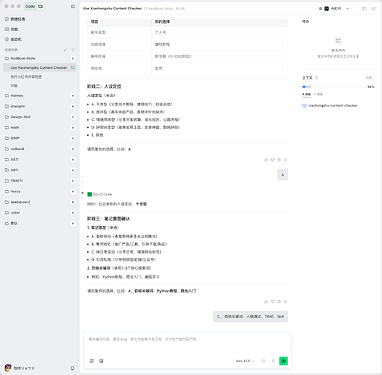Open the model selector dropdown in input bar

coord(245,361)
